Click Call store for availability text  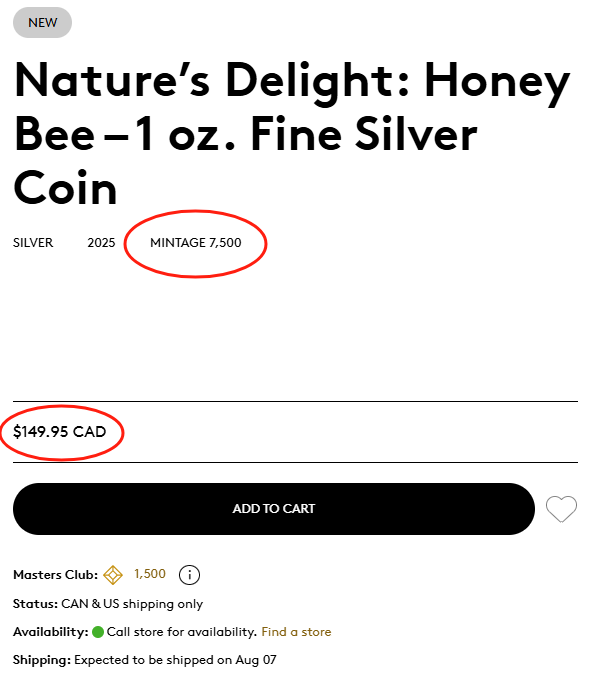[182, 632]
